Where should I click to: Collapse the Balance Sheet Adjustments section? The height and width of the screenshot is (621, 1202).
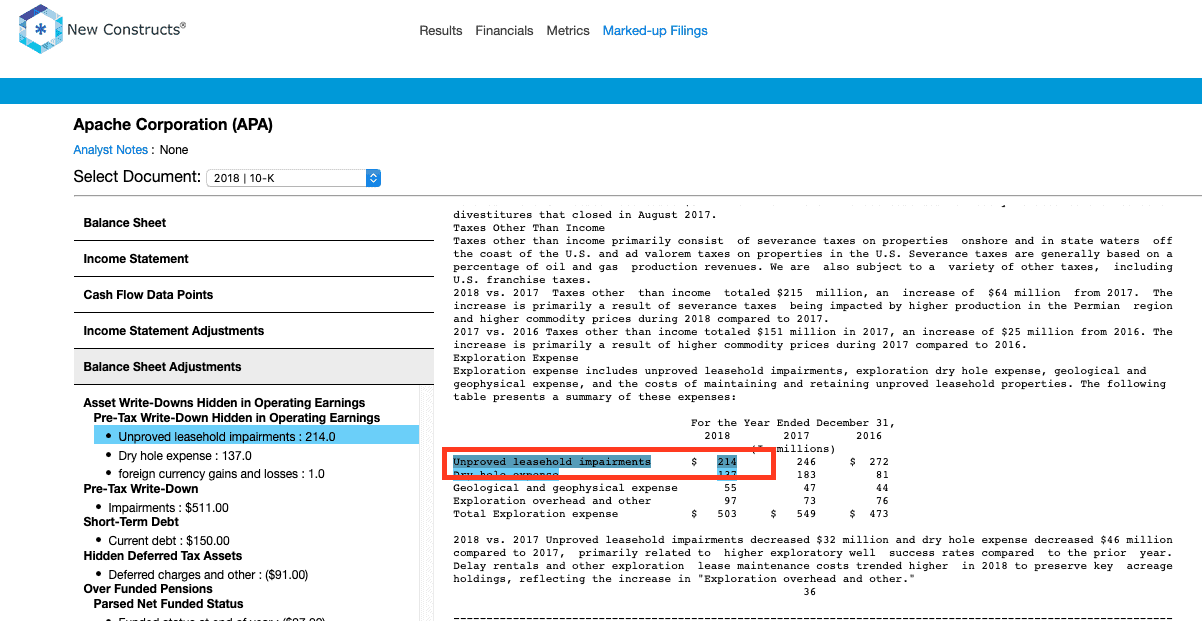[x=253, y=367]
